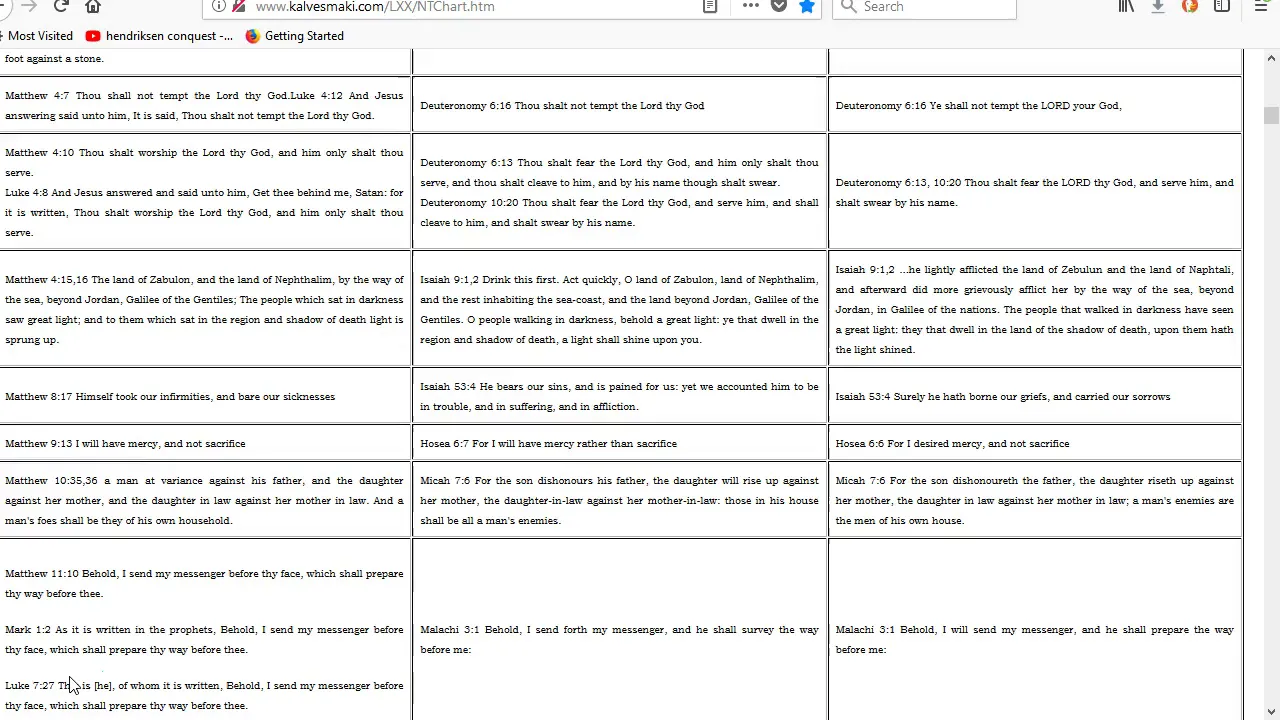
Task: Click Isaiah 9:1,2 'lightly afflicted' cell
Action: 1035,309
